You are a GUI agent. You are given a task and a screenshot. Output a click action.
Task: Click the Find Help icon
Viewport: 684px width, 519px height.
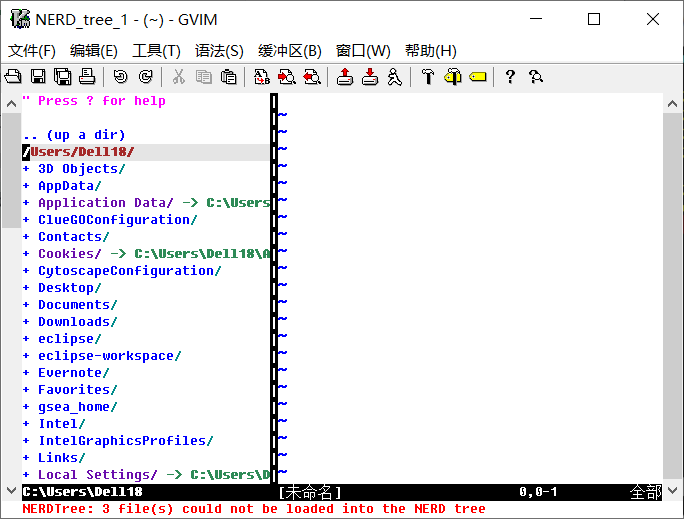(536, 77)
